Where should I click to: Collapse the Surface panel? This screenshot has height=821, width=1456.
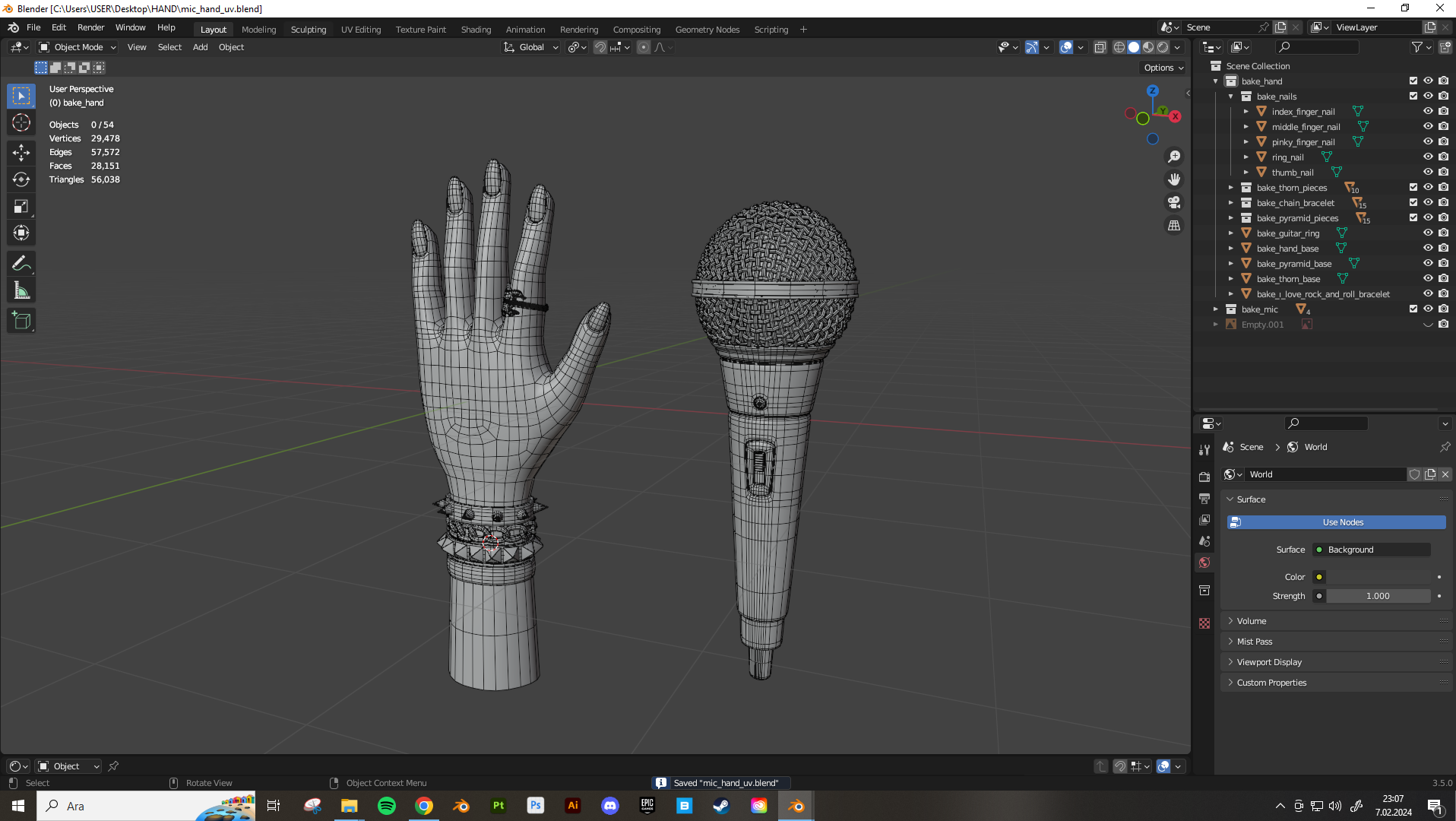click(x=1337, y=499)
